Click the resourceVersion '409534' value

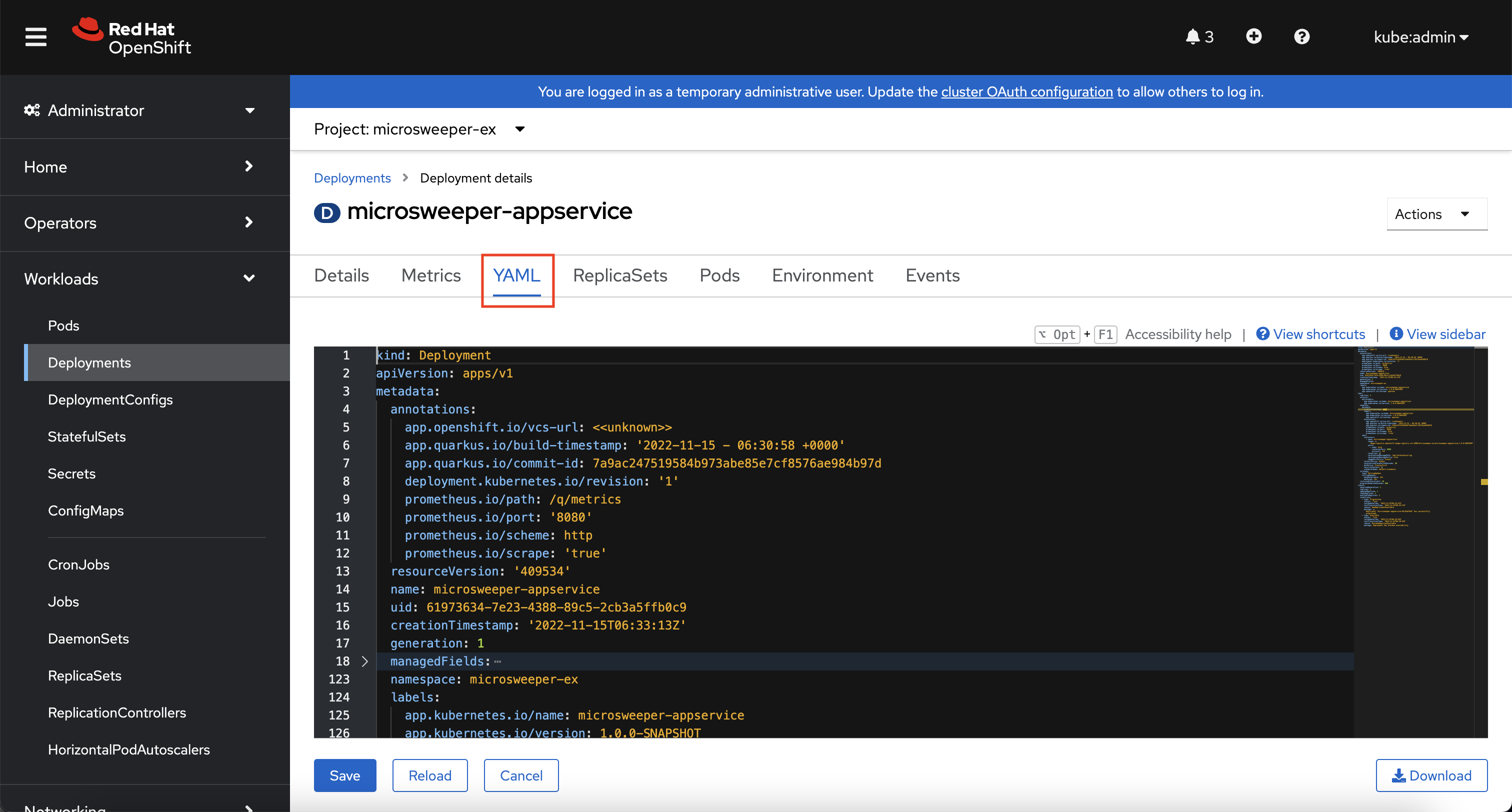coord(542,571)
